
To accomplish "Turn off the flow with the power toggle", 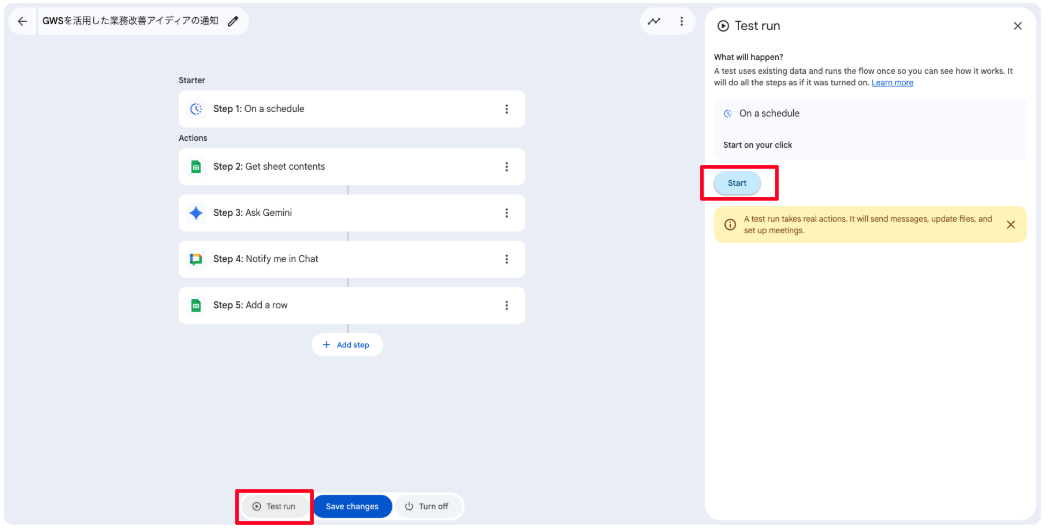I will (x=427, y=507).
